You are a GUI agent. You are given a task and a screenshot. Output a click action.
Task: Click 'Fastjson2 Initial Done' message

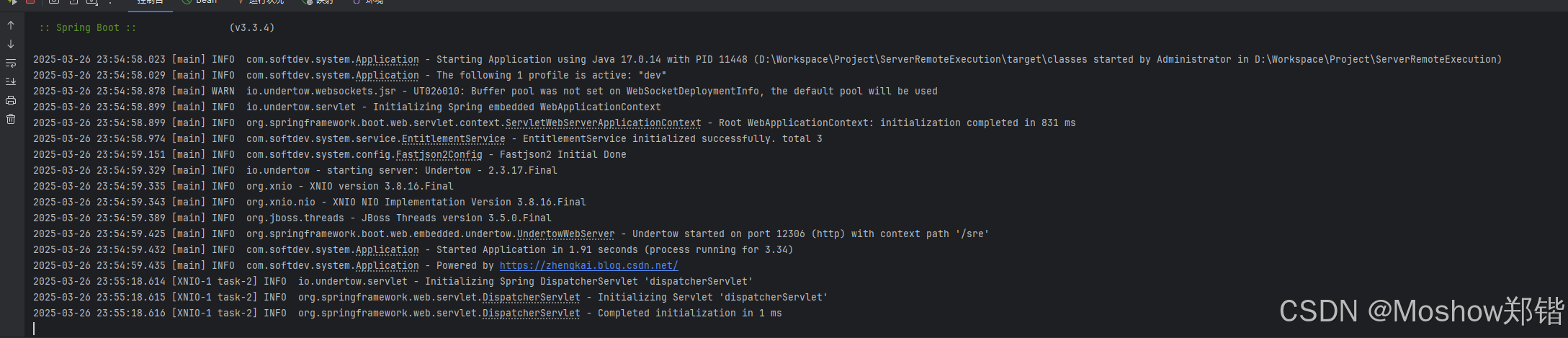(563, 155)
